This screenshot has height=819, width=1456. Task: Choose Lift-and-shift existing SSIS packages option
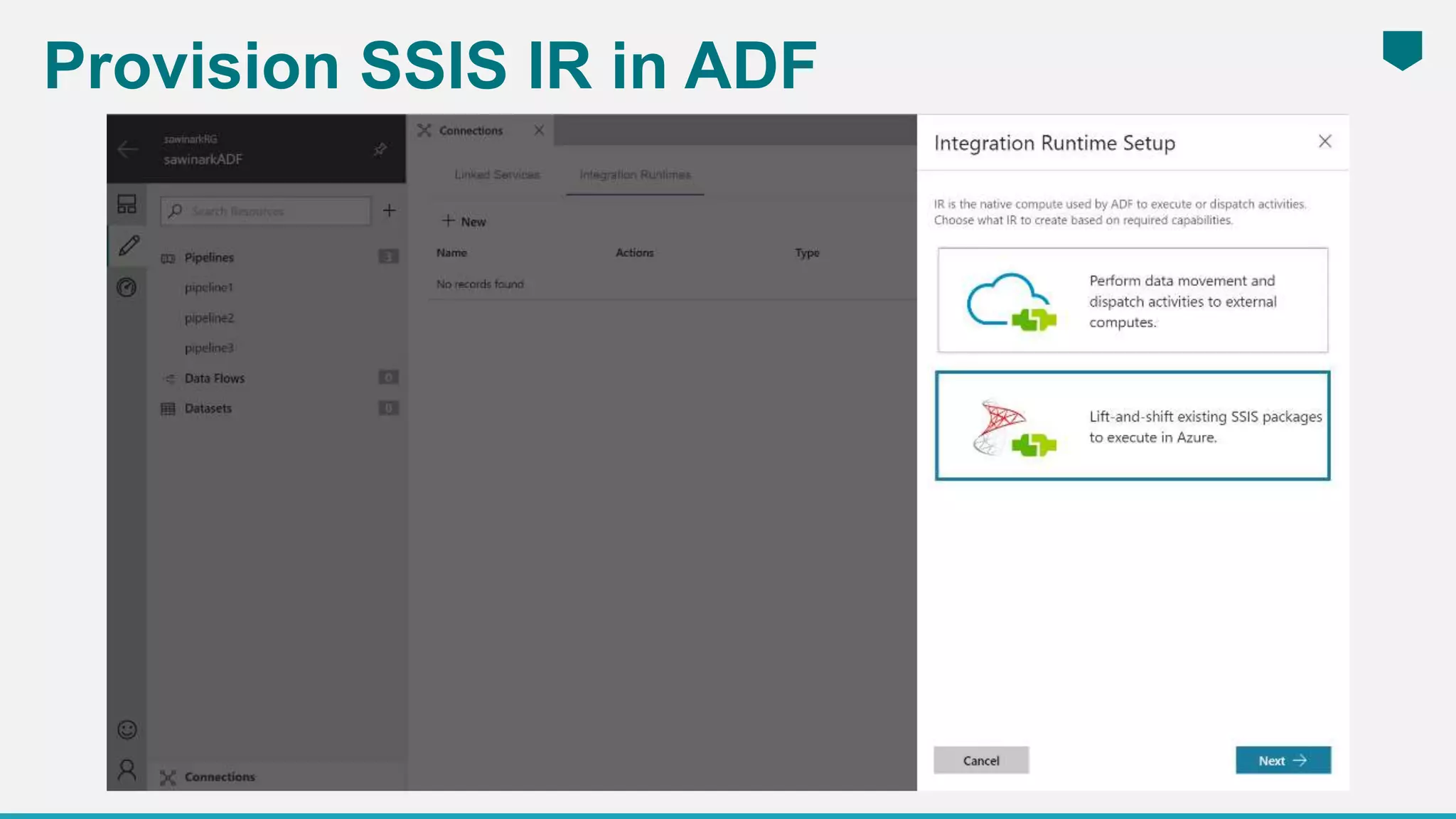[1133, 426]
